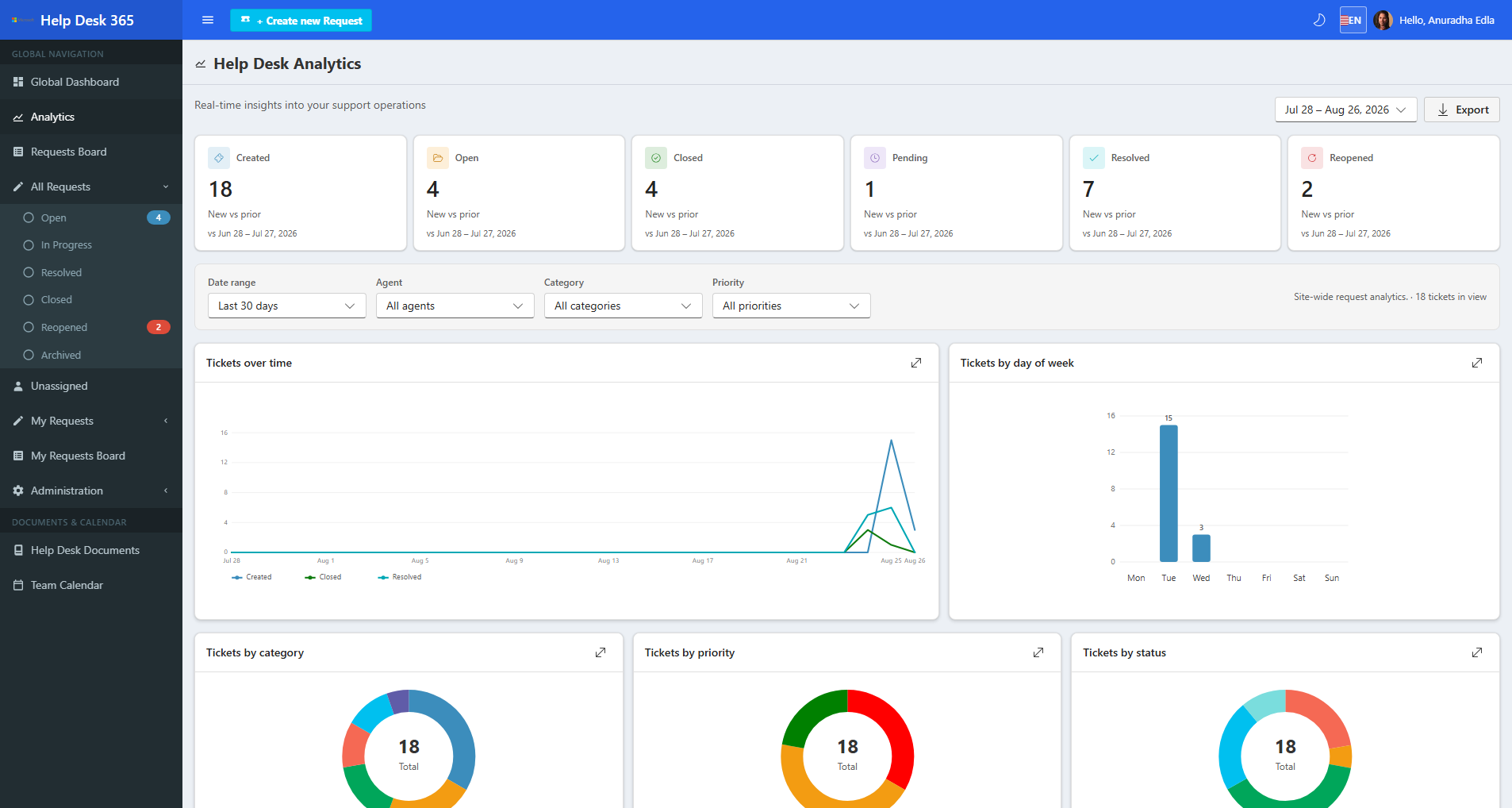Screen dimensions: 1512x808
Task: Click the All Requests pencil icon
Action: pyautogui.click(x=18, y=187)
